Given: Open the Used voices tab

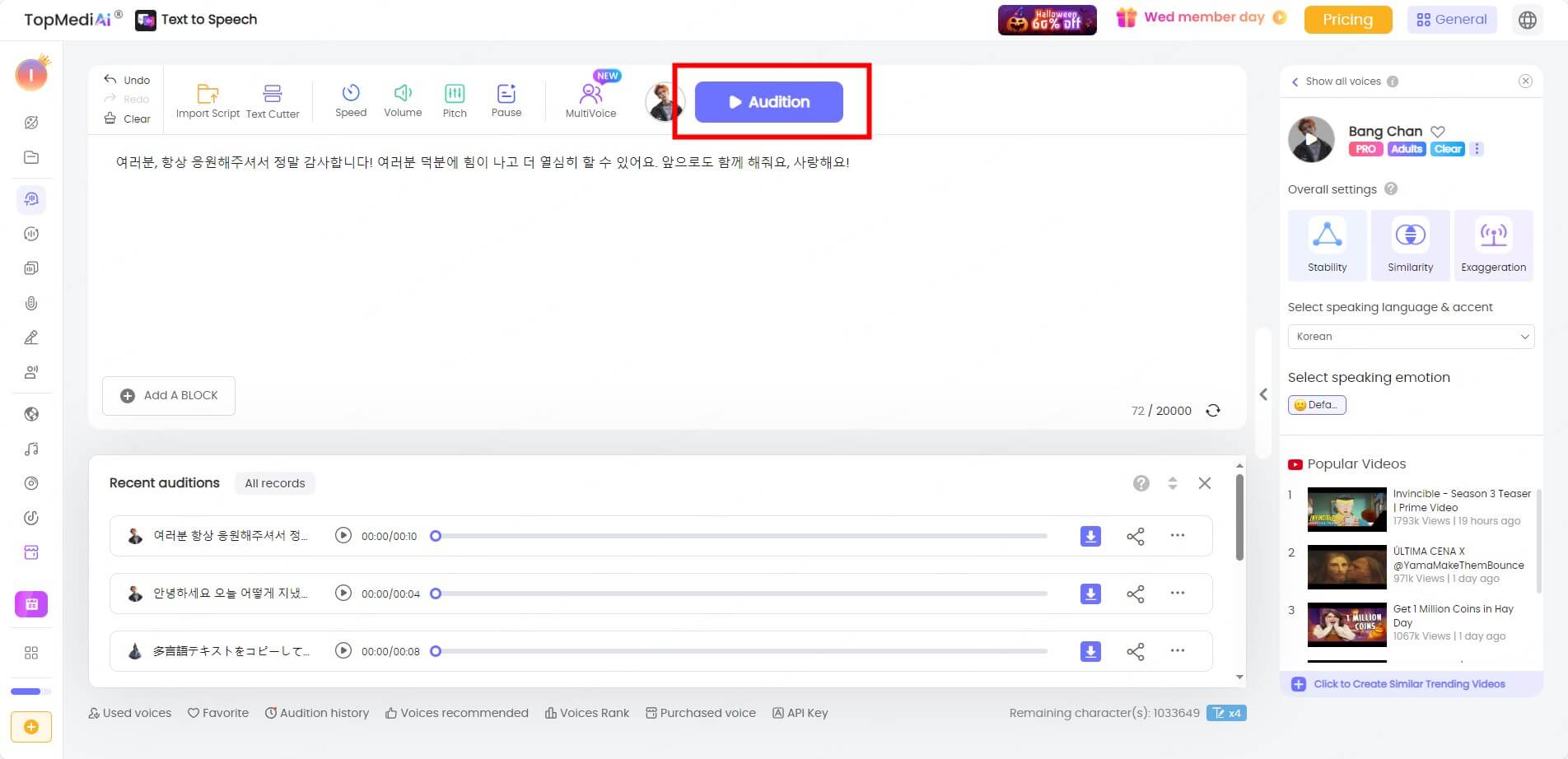Looking at the screenshot, I should tap(130, 713).
